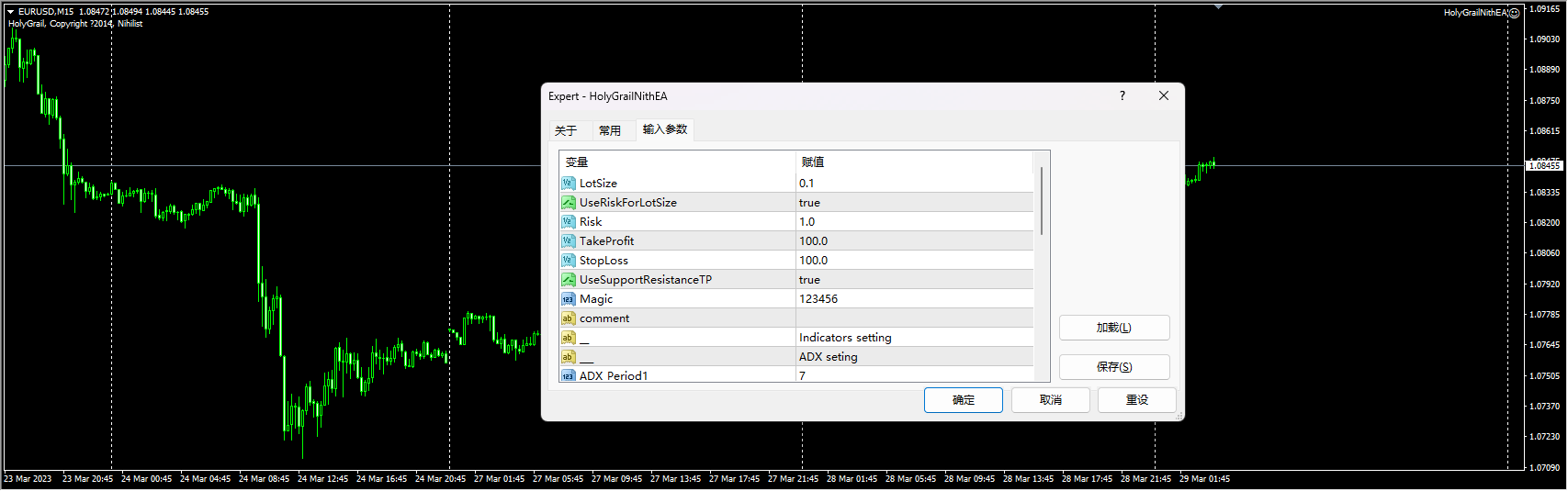The width and height of the screenshot is (1568, 491).
Task: Click the UseSupportResistanceTP boolean icon
Action: (x=568, y=280)
